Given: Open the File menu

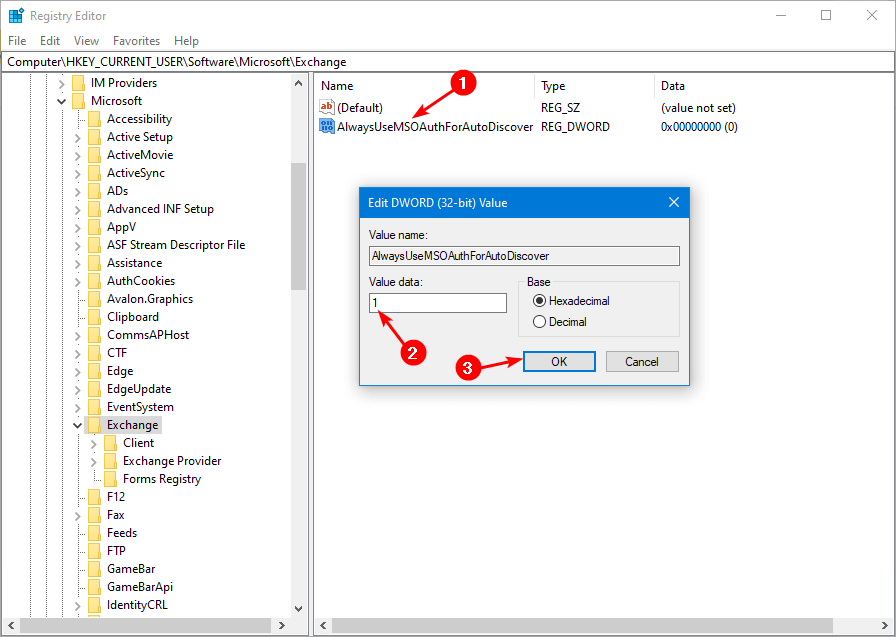Looking at the screenshot, I should click(17, 41).
